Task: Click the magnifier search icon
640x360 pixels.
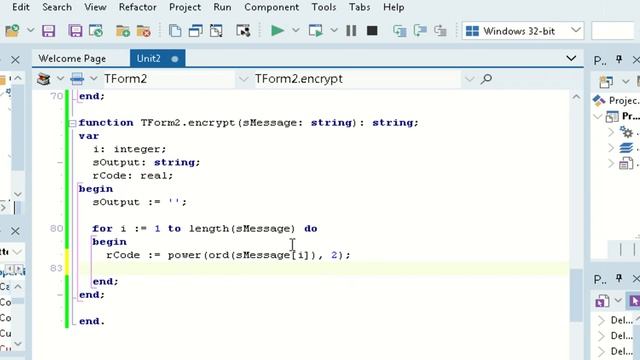Action: 486,79
